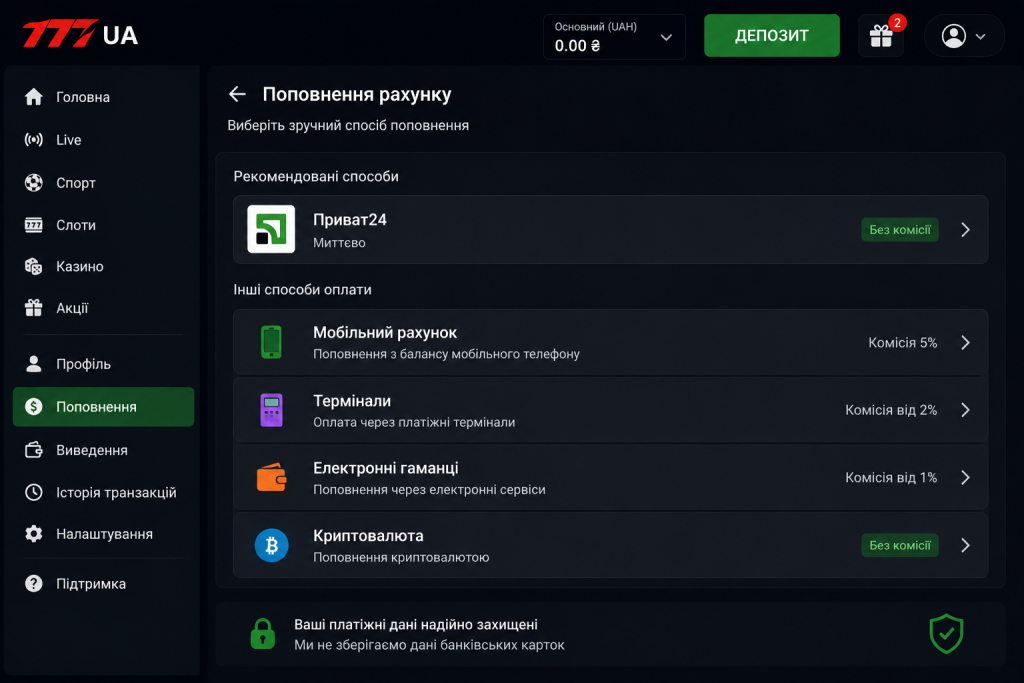Open Підтримка in the sidebar
Viewport: 1024px width, 683px height.
point(91,584)
